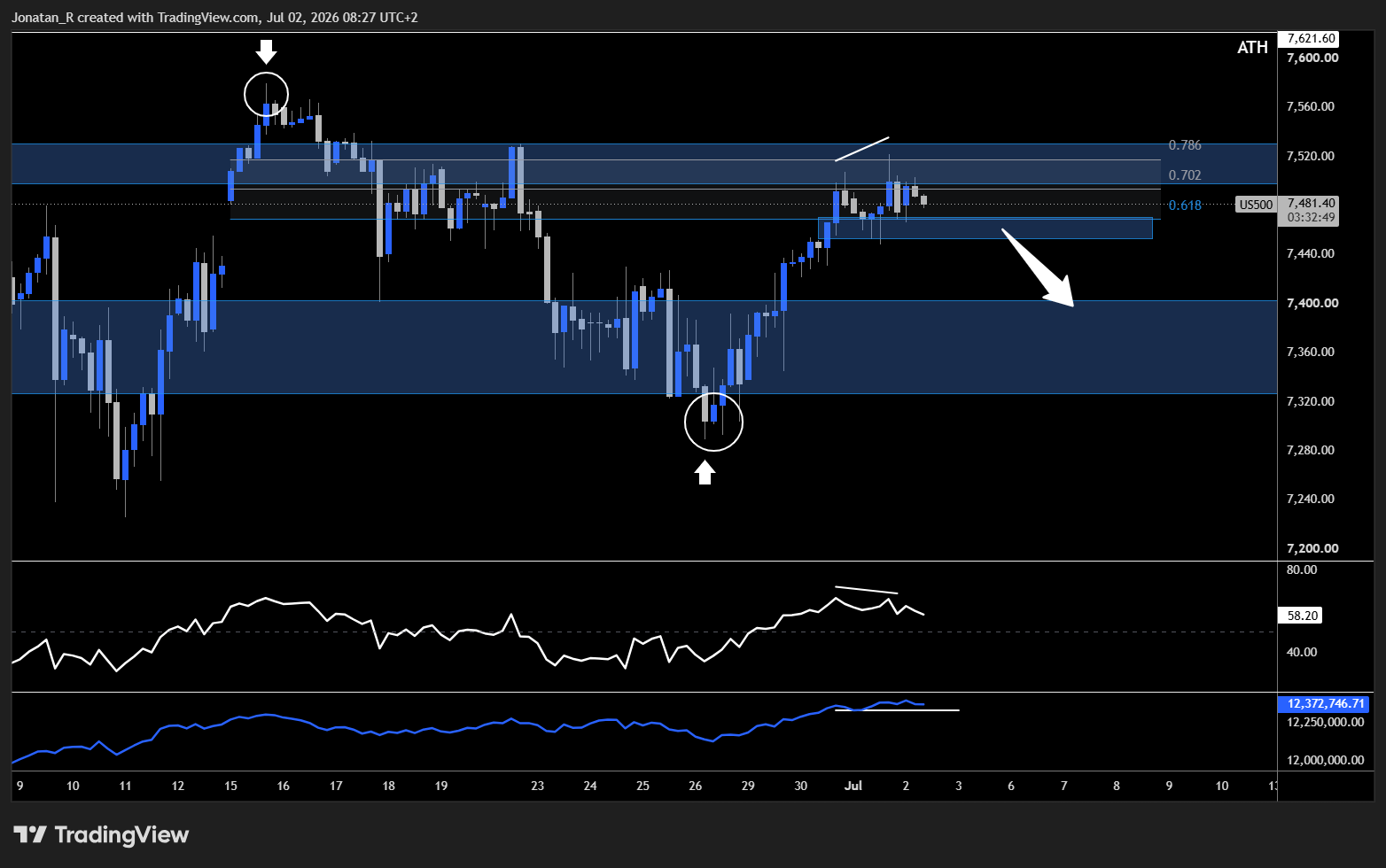
Task: Click the TradingView logo at the bottom
Action: pos(101,834)
